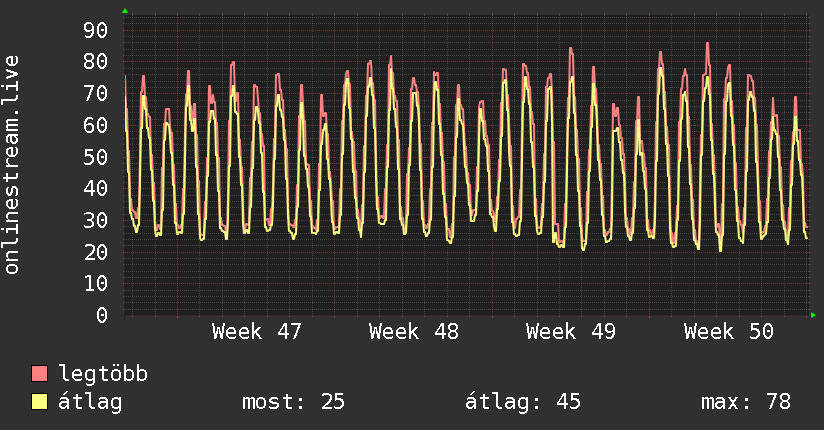Click the Week 50 axis label
The width and height of the screenshot is (824, 430).
click(x=728, y=332)
